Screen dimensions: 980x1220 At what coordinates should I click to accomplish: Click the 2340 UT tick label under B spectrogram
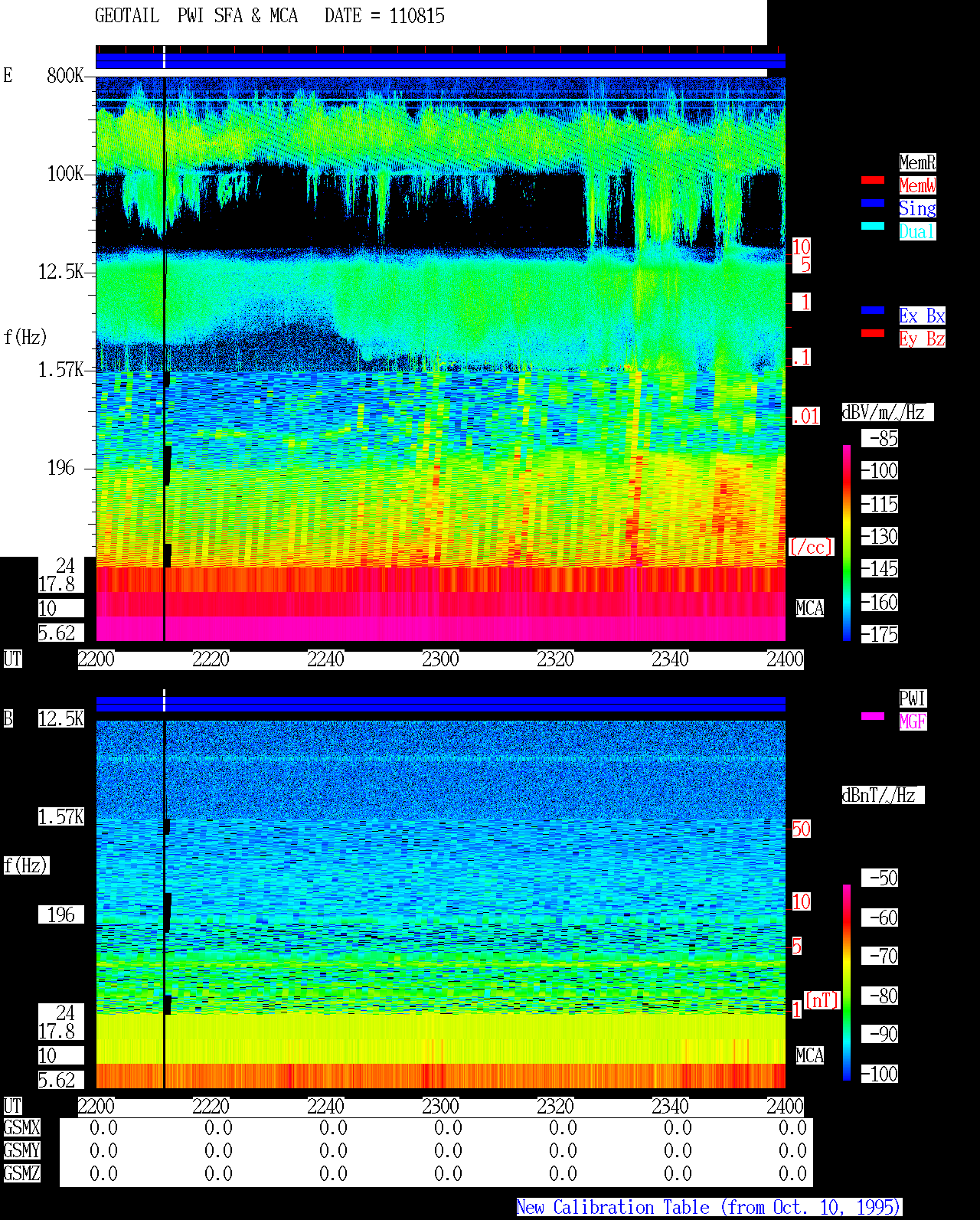pyautogui.click(x=670, y=1107)
